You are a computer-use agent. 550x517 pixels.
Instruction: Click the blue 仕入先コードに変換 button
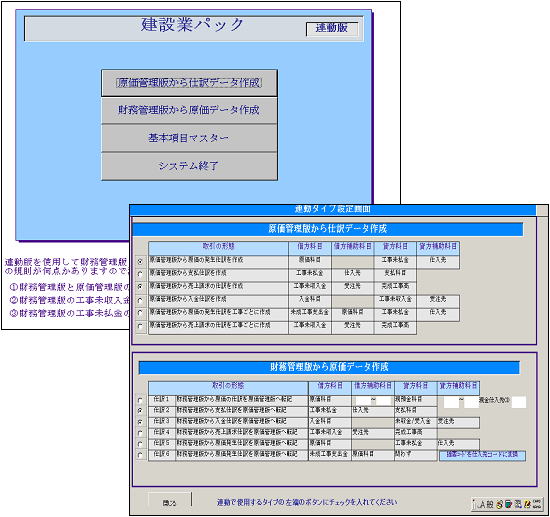point(482,455)
